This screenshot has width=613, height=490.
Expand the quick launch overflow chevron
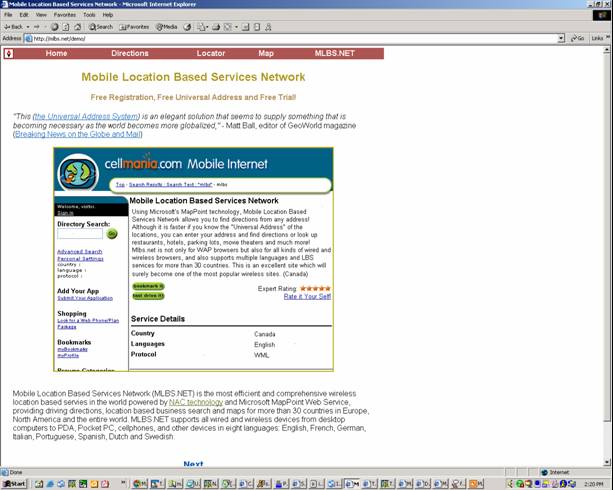[124, 482]
